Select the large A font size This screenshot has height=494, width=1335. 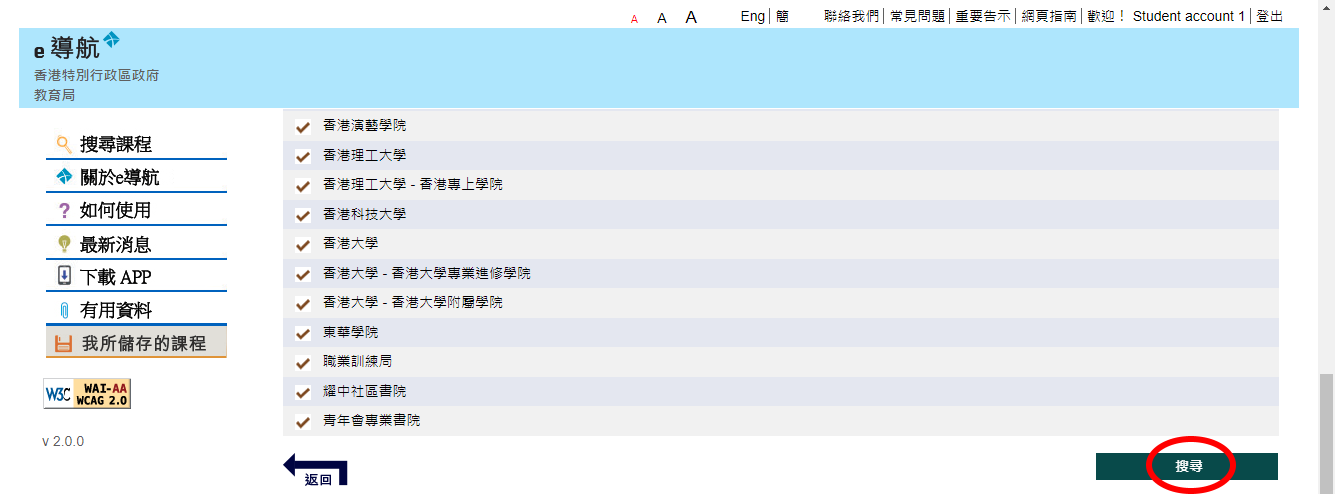coord(691,17)
